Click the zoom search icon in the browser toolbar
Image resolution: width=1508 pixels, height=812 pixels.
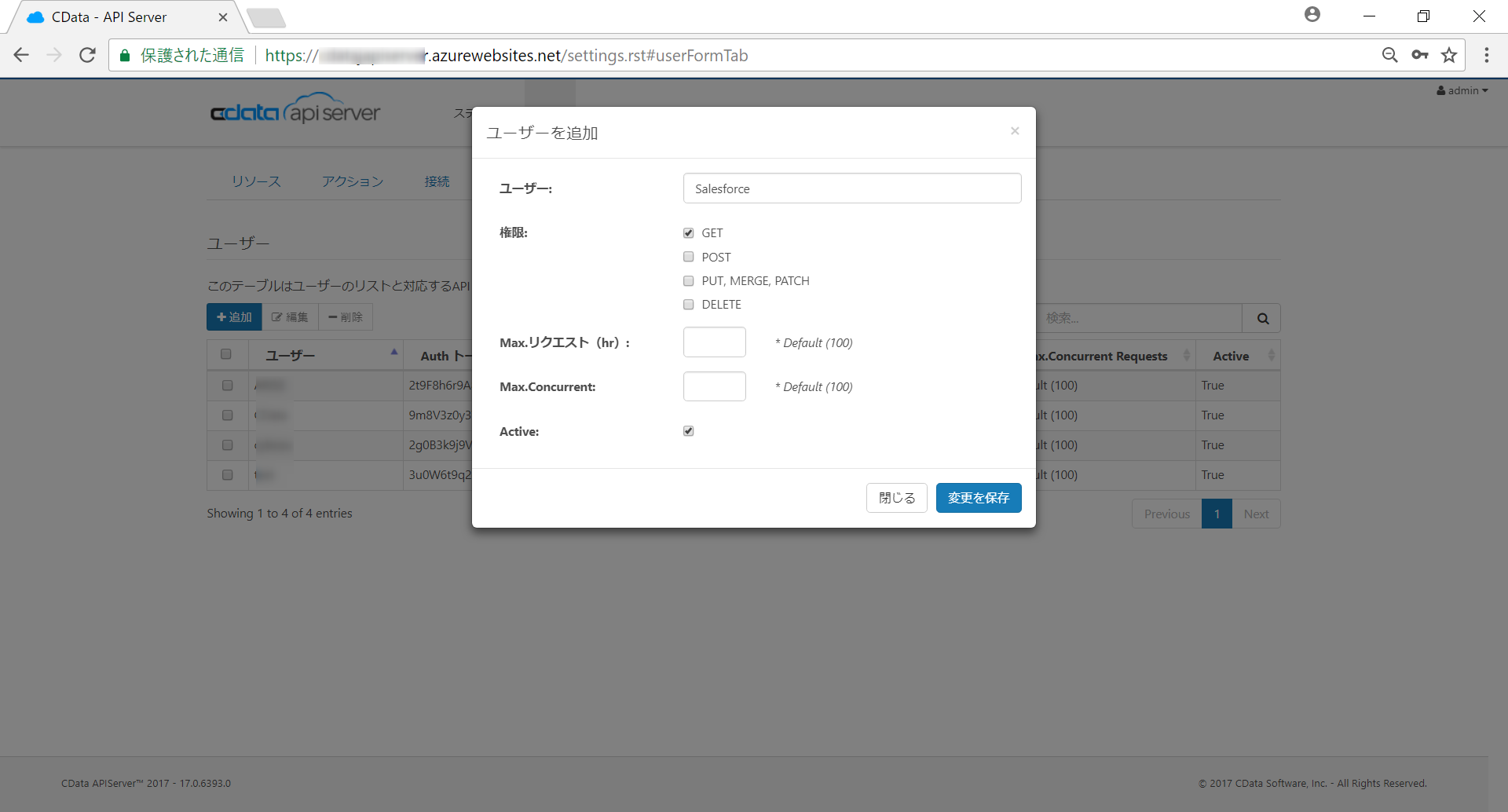pyautogui.click(x=1390, y=55)
